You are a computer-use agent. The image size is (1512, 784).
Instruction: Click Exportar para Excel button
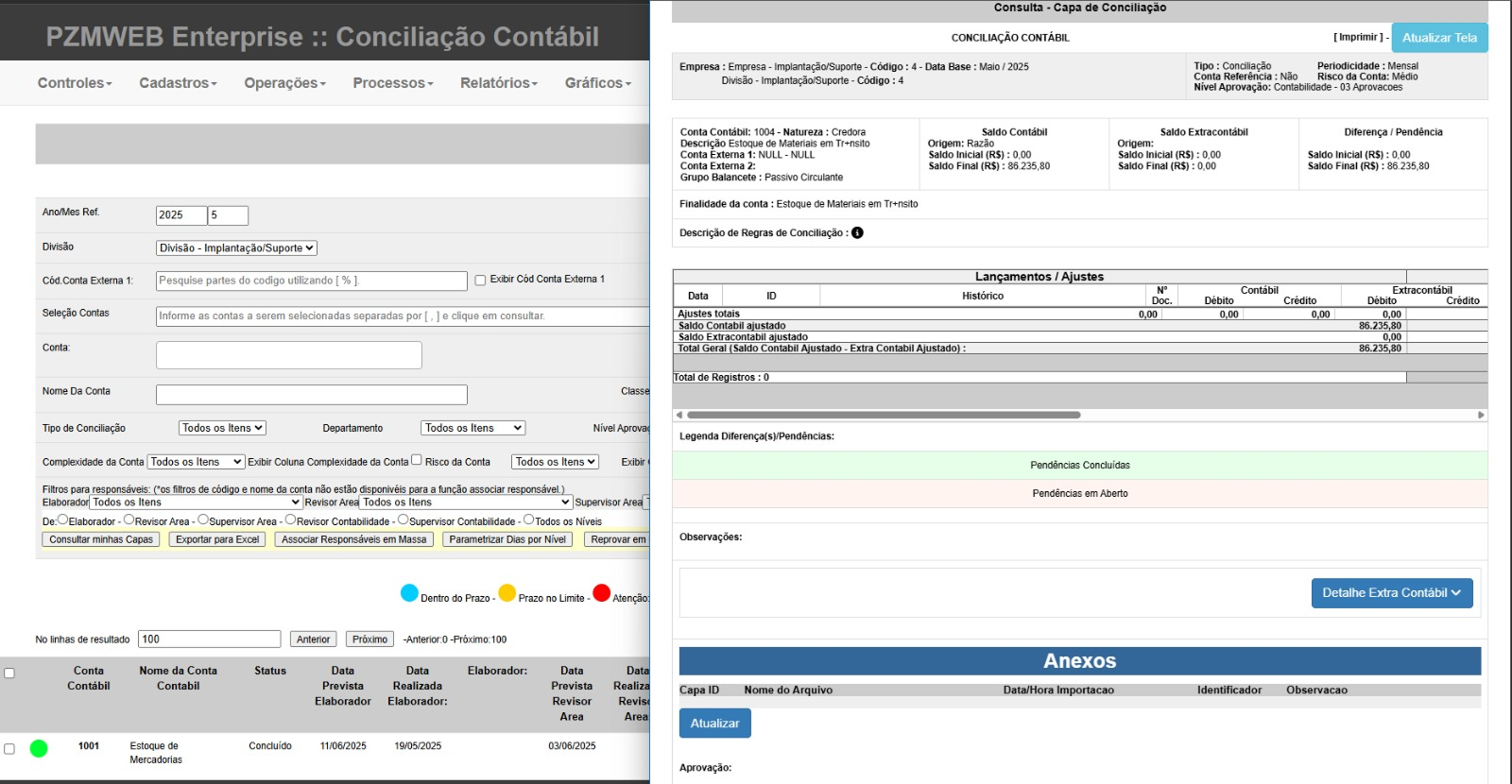tap(217, 539)
